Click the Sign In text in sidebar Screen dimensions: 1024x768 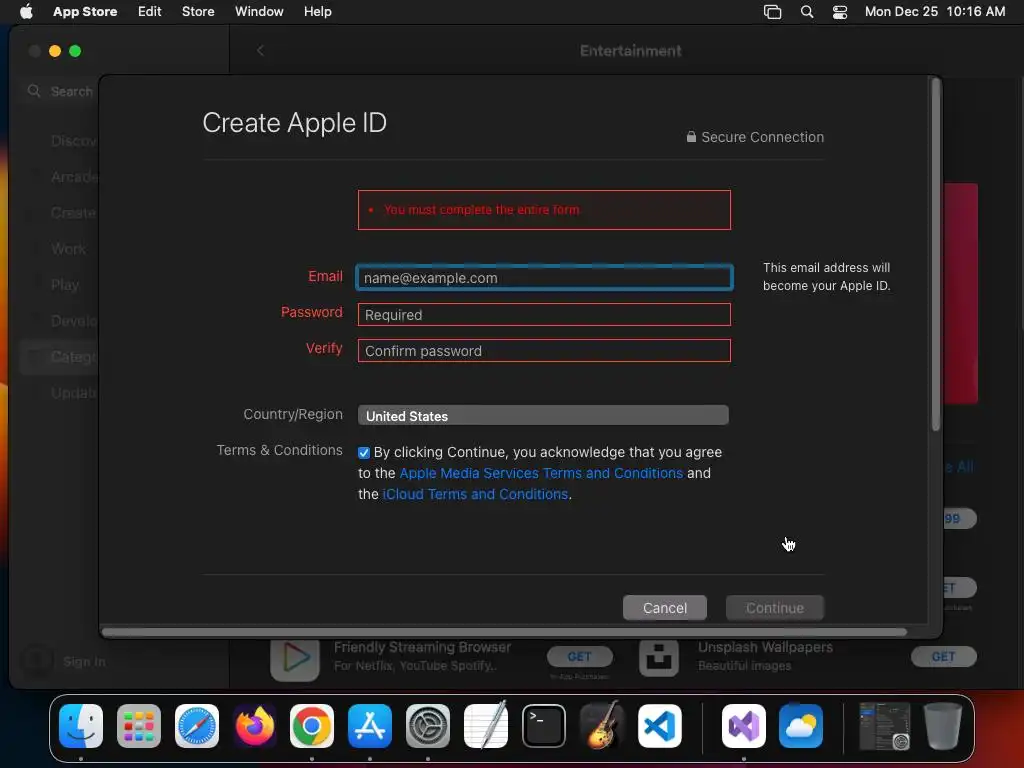[x=84, y=662]
